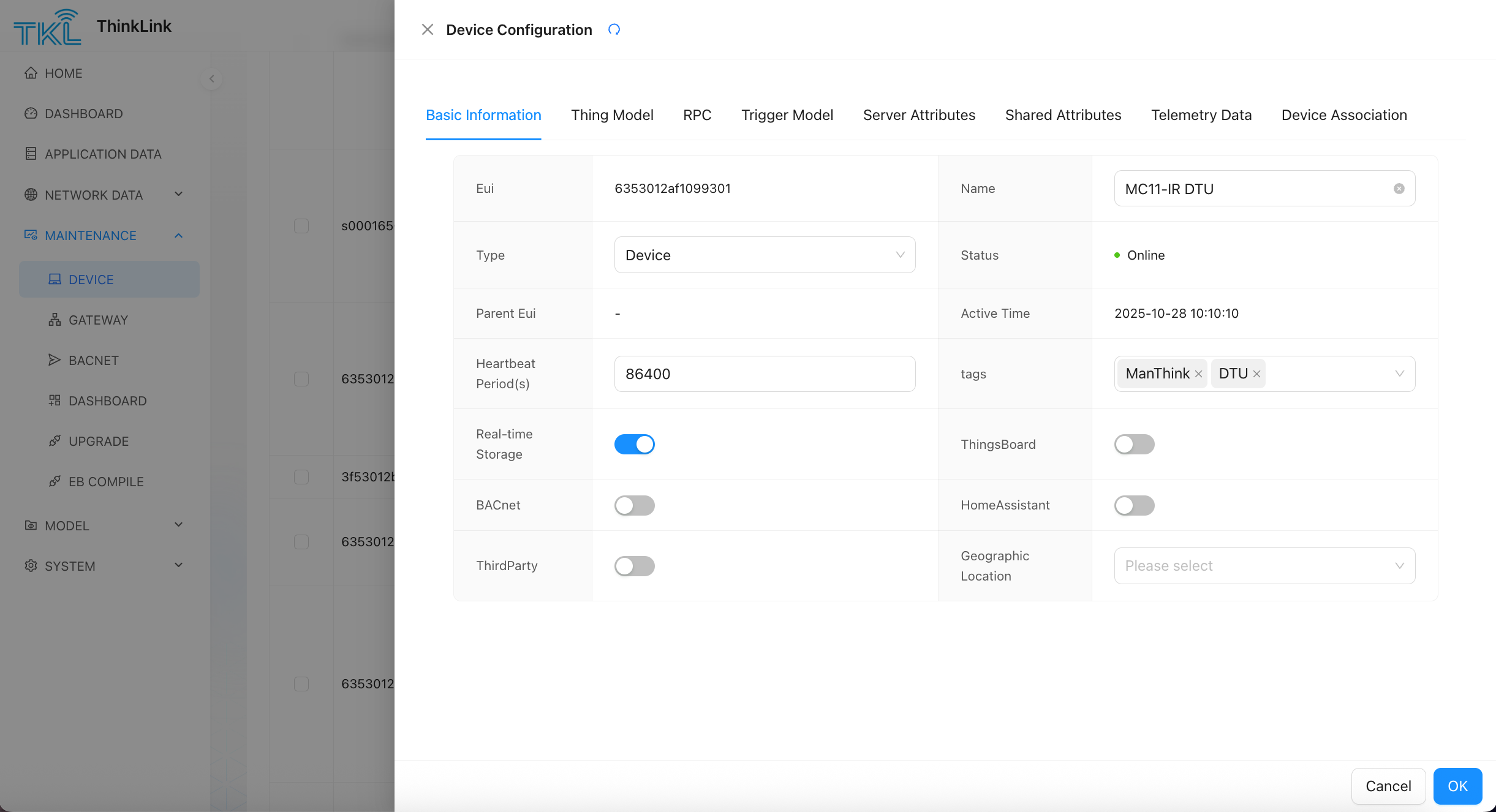Image resolution: width=1496 pixels, height=812 pixels.
Task: Switch to the Thing Model tab
Action: tap(611, 115)
